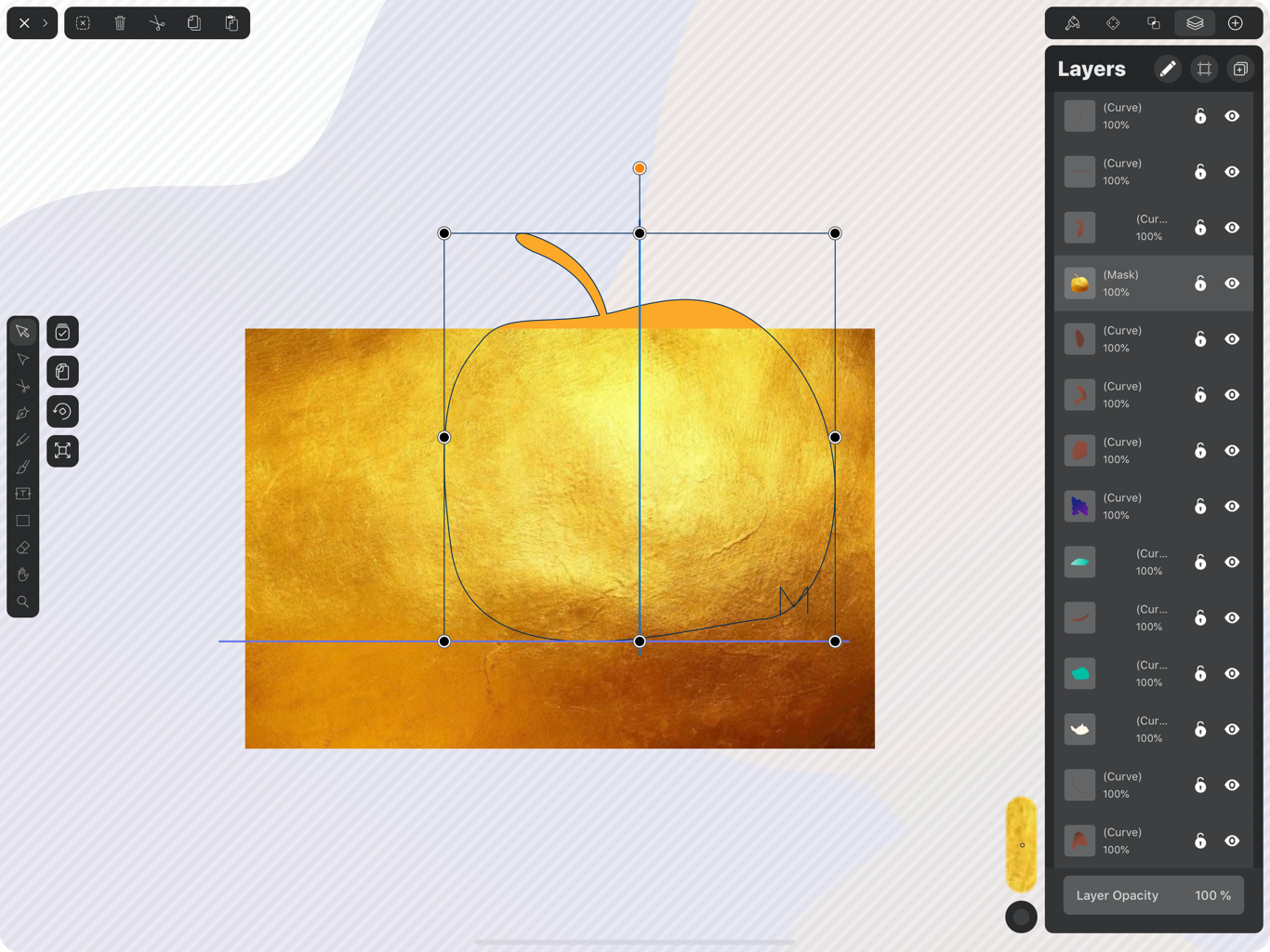Select the (Mask) layer row
Viewport: 1270px width, 952px height.
click(1154, 284)
